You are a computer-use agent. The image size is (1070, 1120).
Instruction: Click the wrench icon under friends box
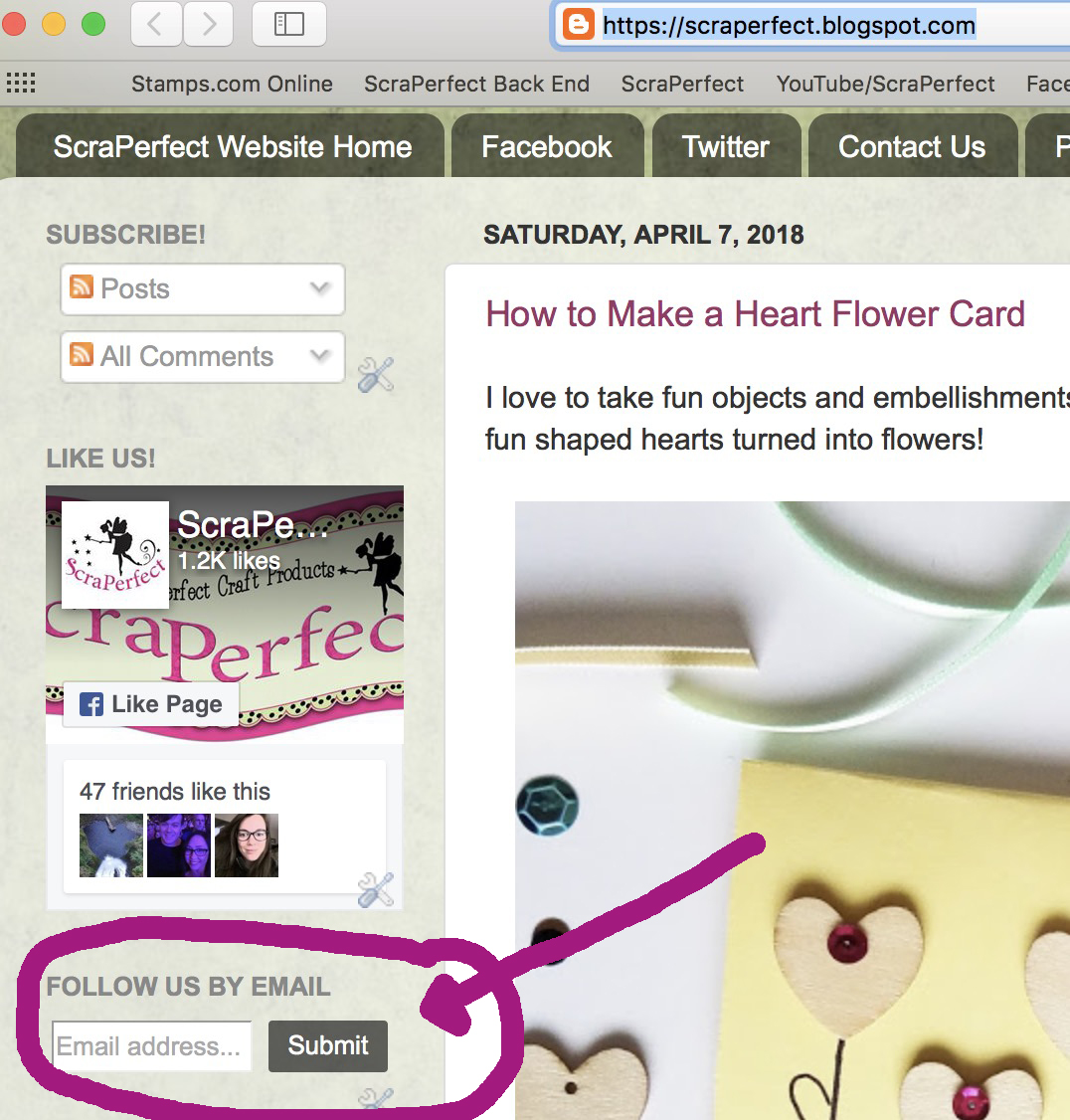(376, 890)
